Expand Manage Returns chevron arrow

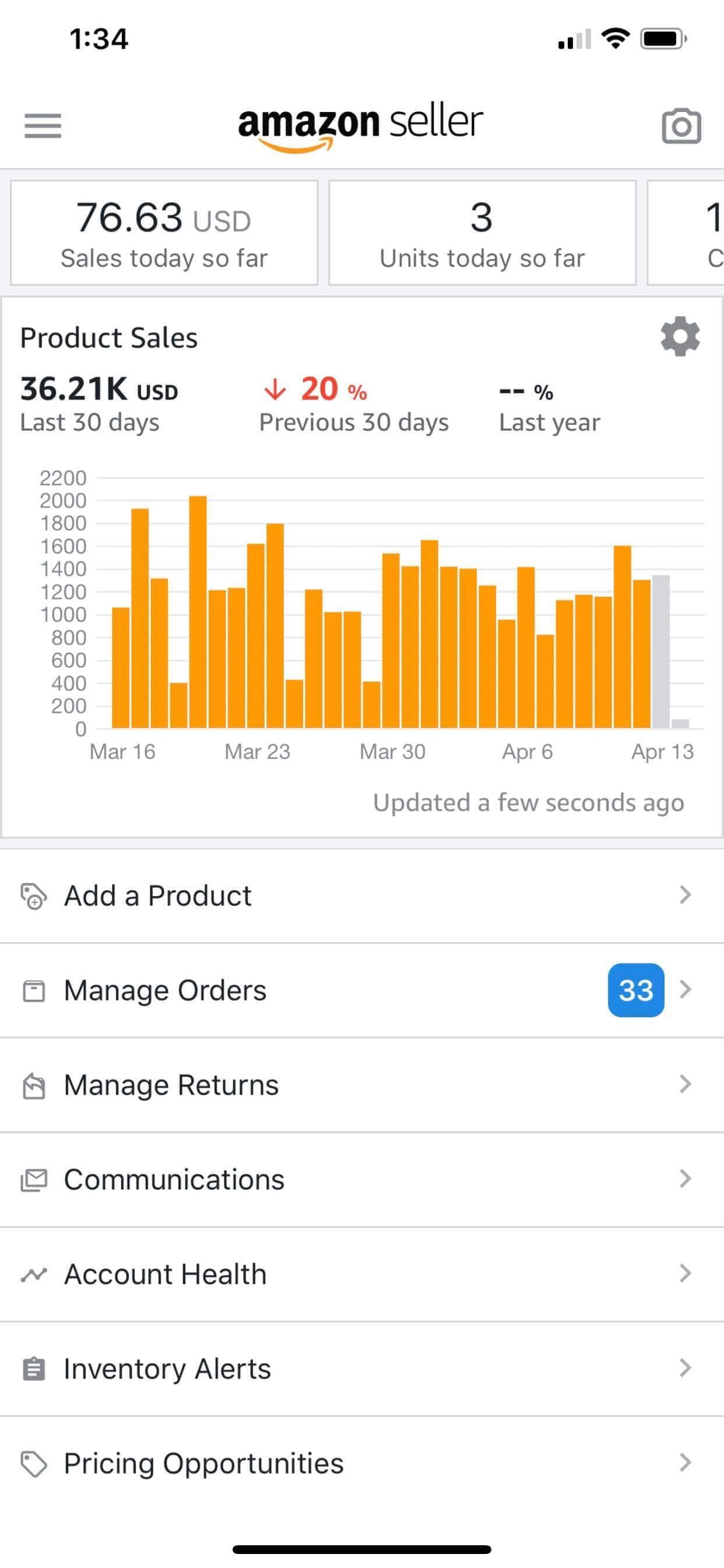(685, 1084)
